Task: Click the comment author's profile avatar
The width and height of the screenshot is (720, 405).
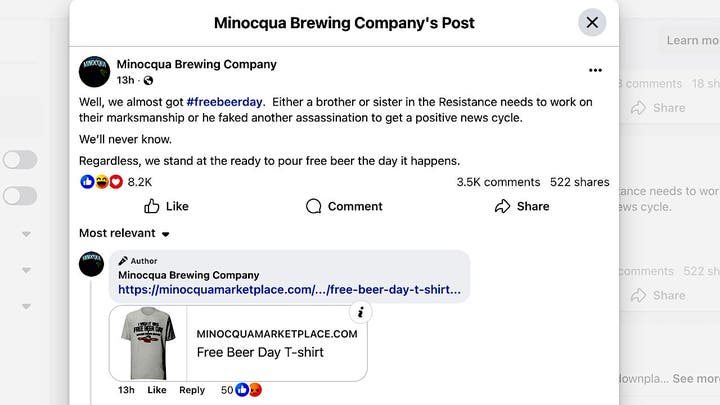Action: pyautogui.click(x=93, y=264)
